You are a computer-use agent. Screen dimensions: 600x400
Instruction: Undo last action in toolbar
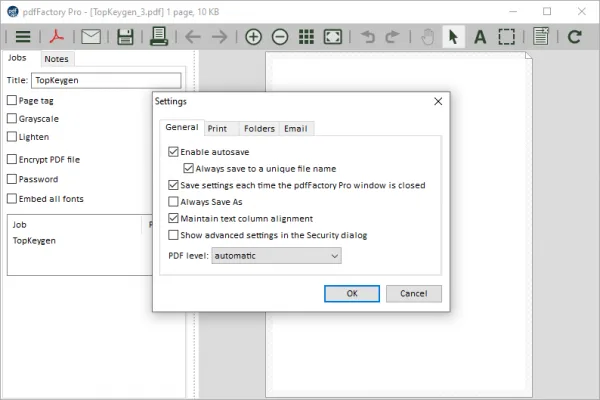[x=368, y=37]
